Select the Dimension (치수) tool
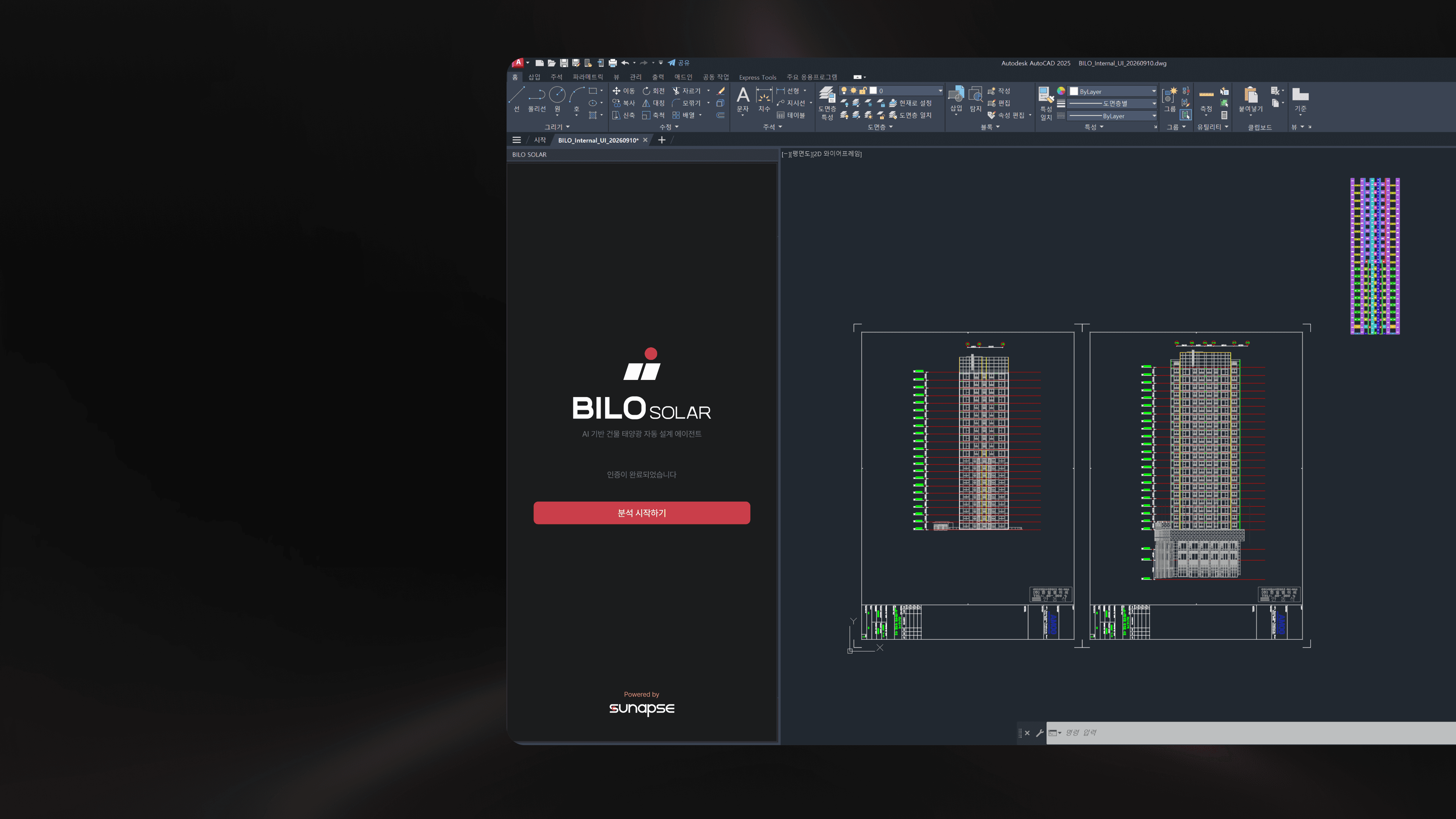 (x=764, y=99)
